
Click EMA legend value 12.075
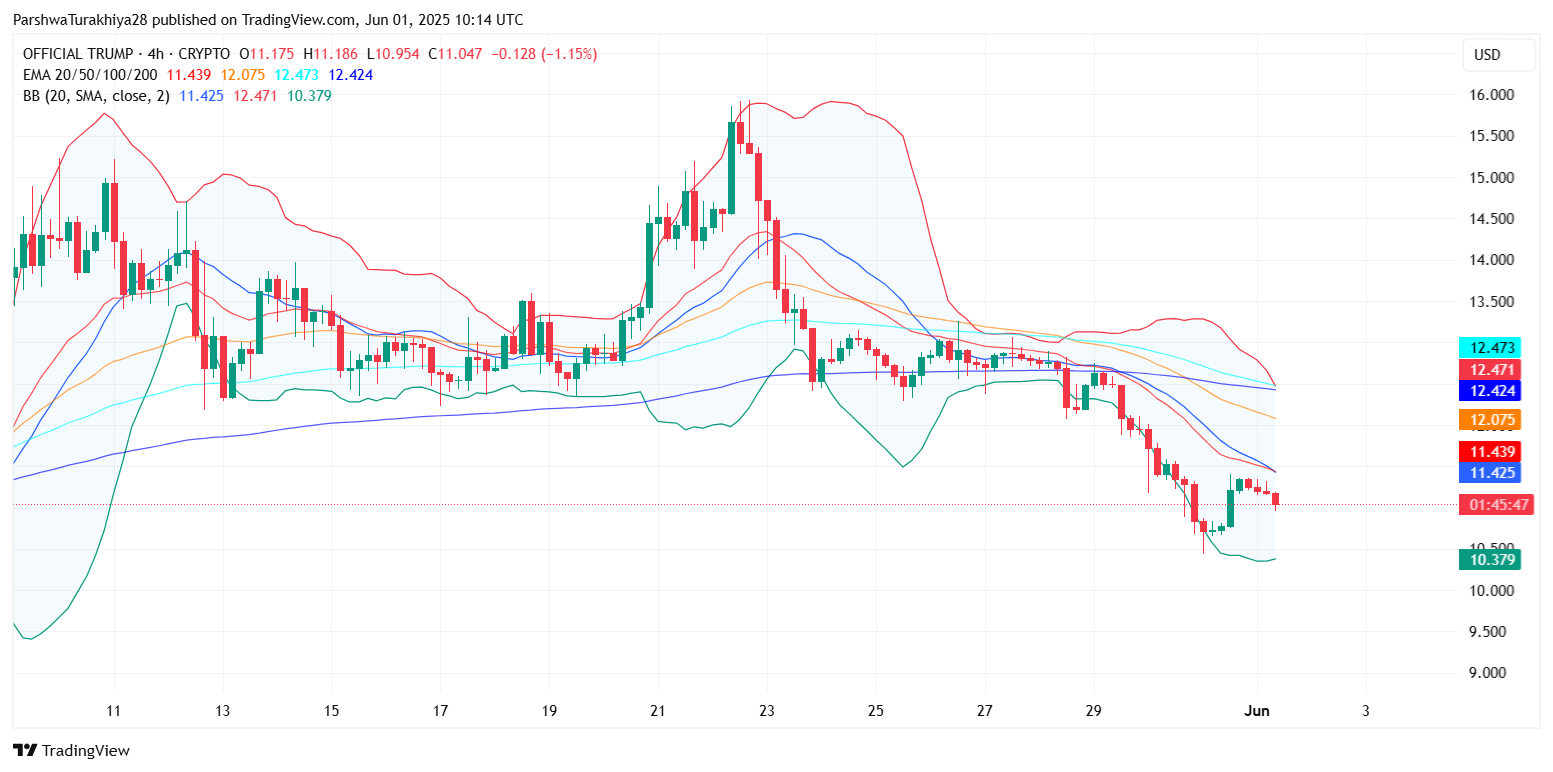(x=243, y=75)
